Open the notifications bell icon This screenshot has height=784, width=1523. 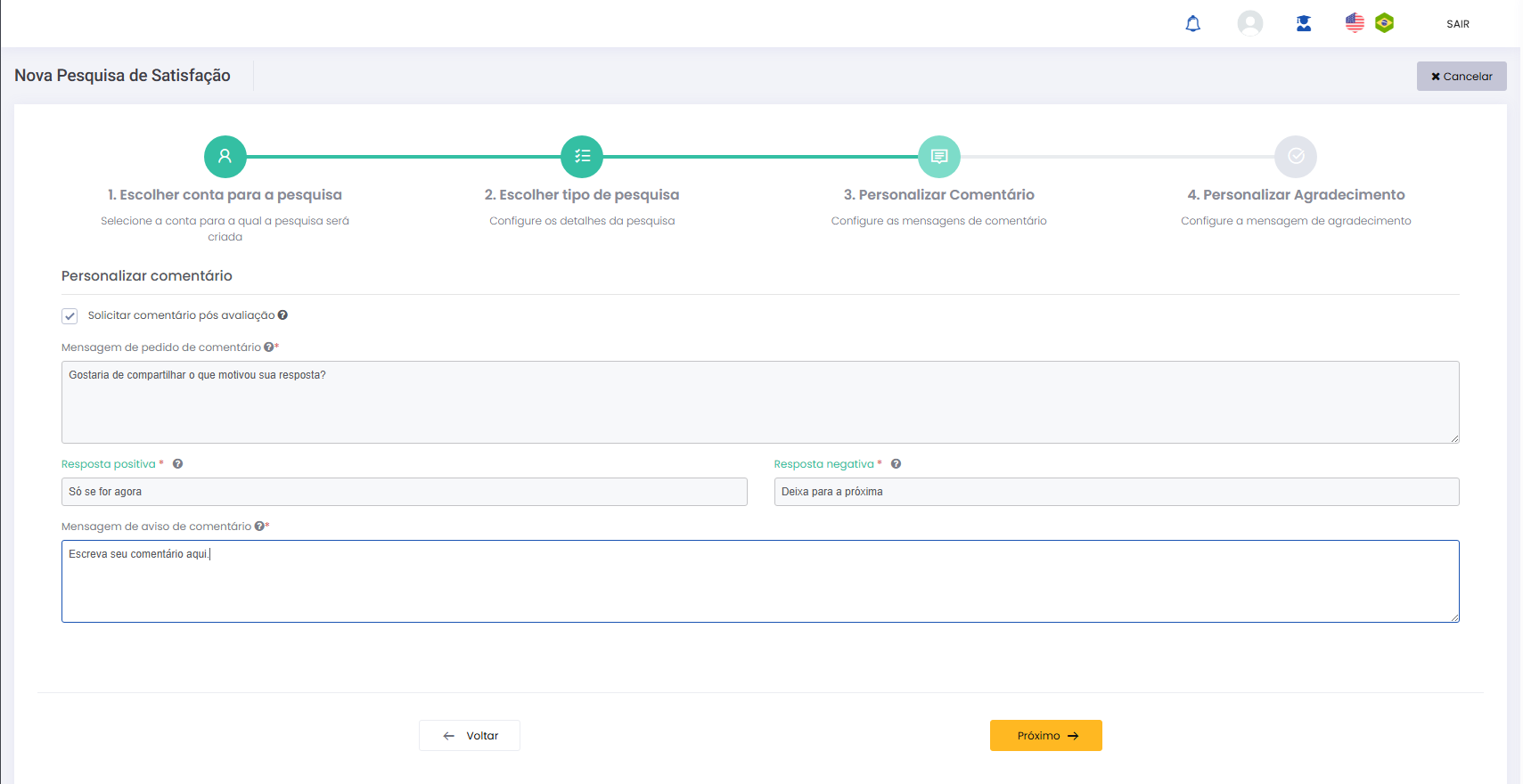(x=1192, y=24)
